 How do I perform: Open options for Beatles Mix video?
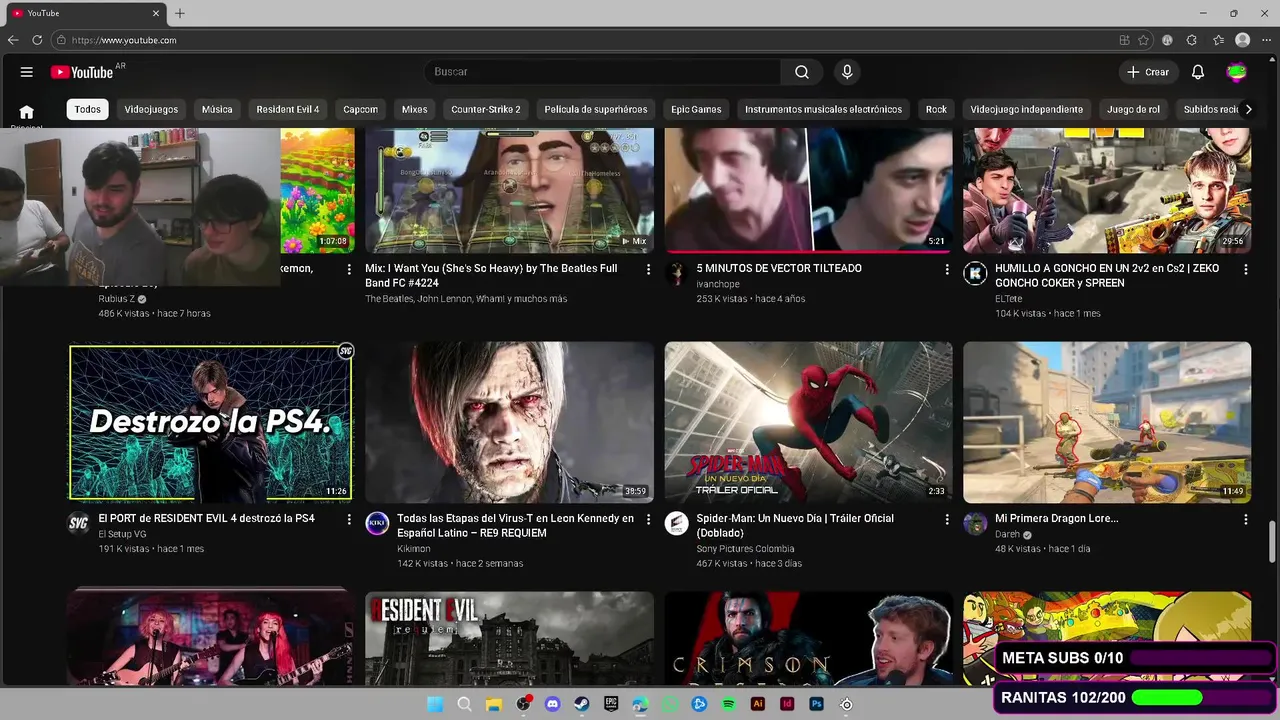tap(648, 269)
